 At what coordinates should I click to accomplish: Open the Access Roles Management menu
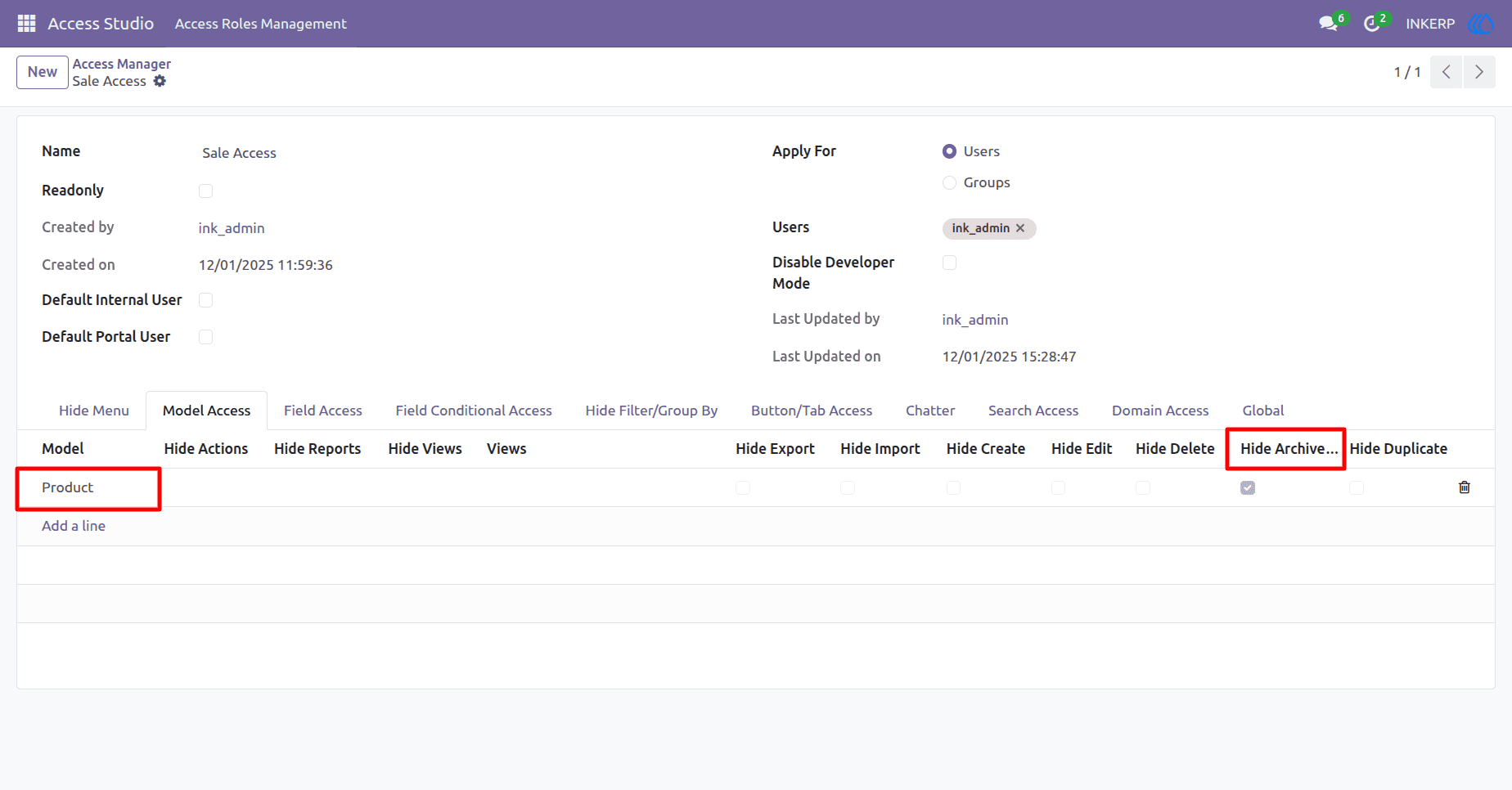[260, 24]
